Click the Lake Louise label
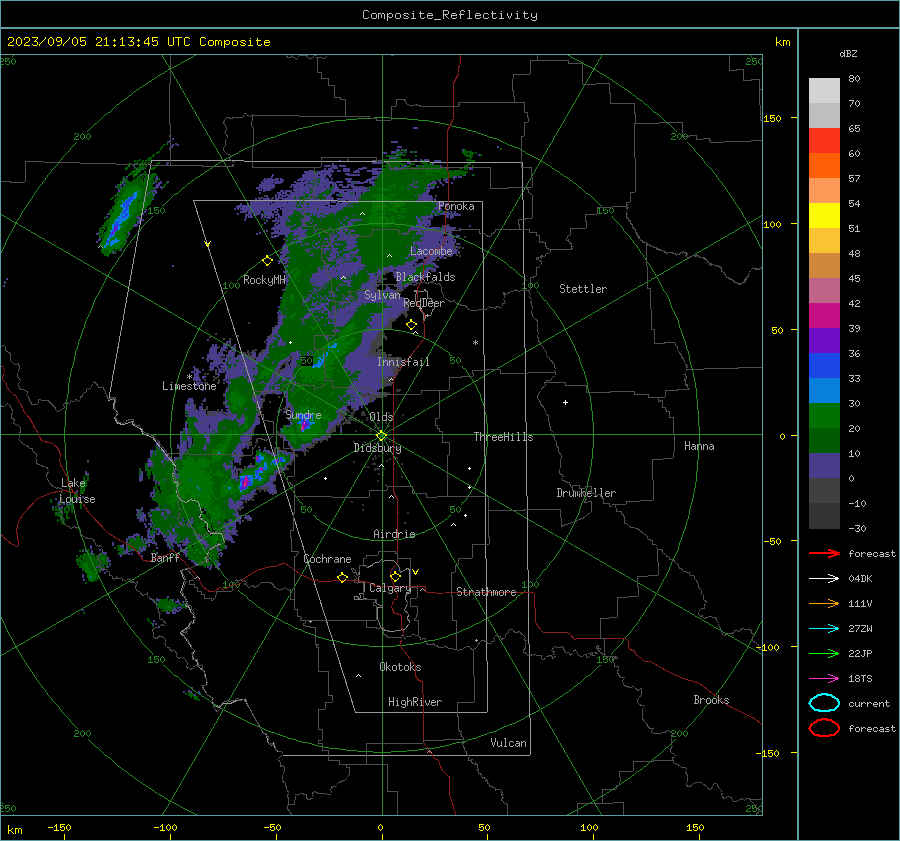Image resolution: width=900 pixels, height=841 pixels. pyautogui.click(x=77, y=491)
